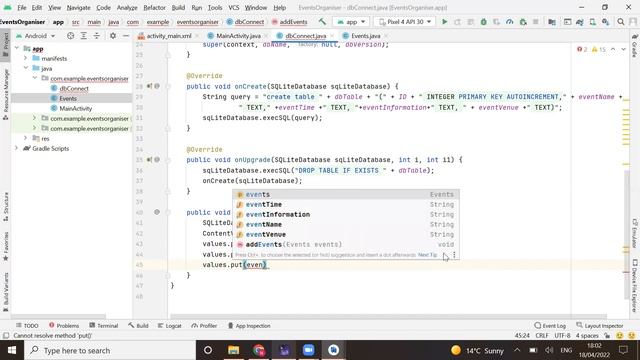640x360 pixels.
Task: Open Zoom from the taskbar
Action: click(x=309, y=350)
